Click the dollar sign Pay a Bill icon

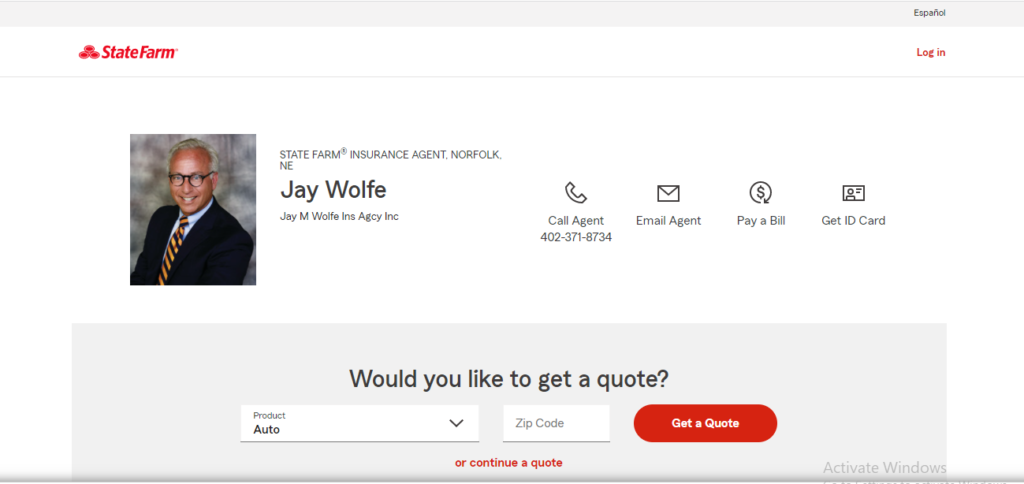pyautogui.click(x=761, y=193)
